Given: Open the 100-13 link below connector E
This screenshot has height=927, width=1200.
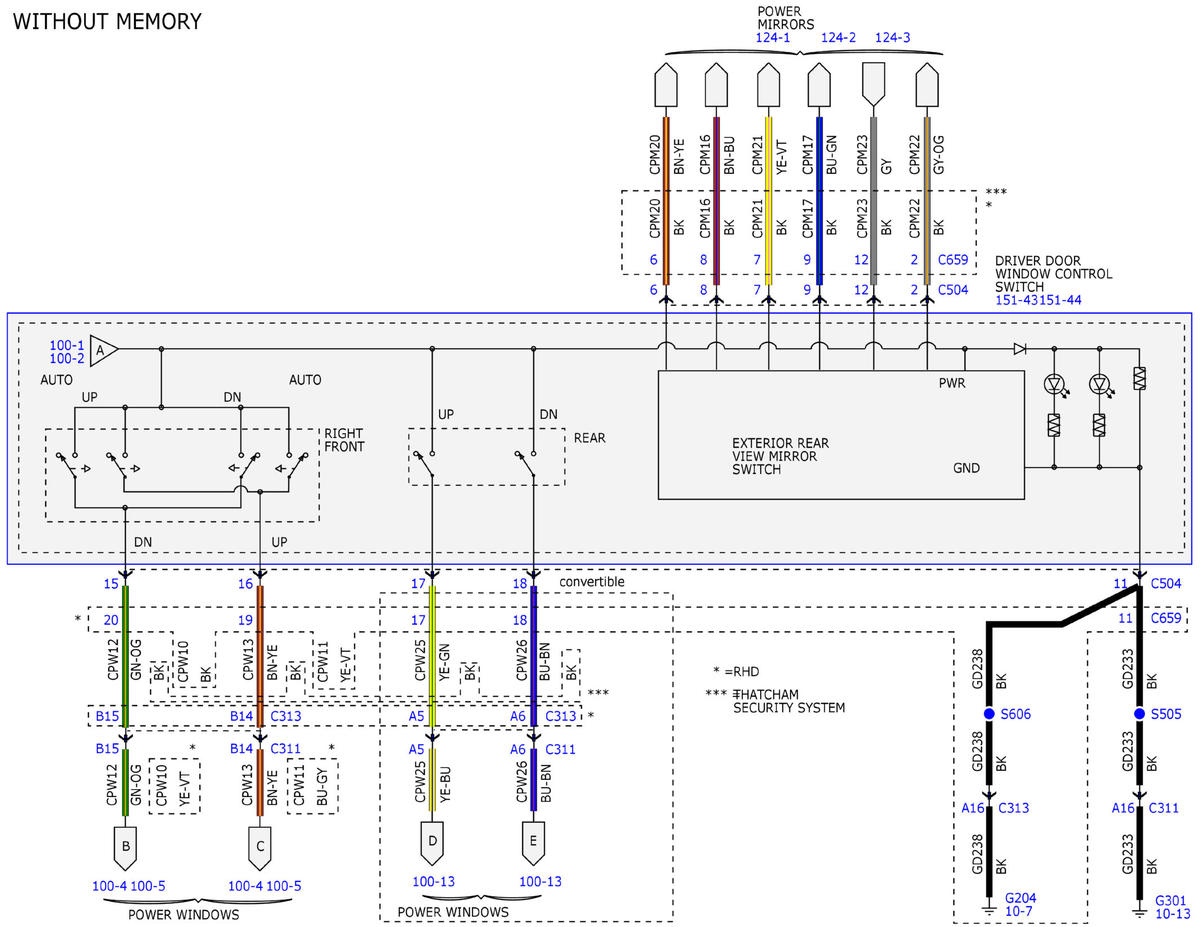Looking at the screenshot, I should click(541, 882).
